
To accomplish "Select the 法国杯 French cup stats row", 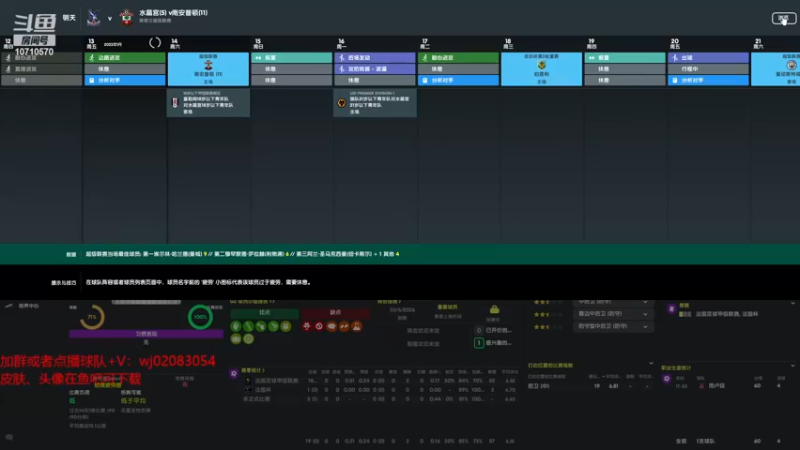I will pos(382,389).
